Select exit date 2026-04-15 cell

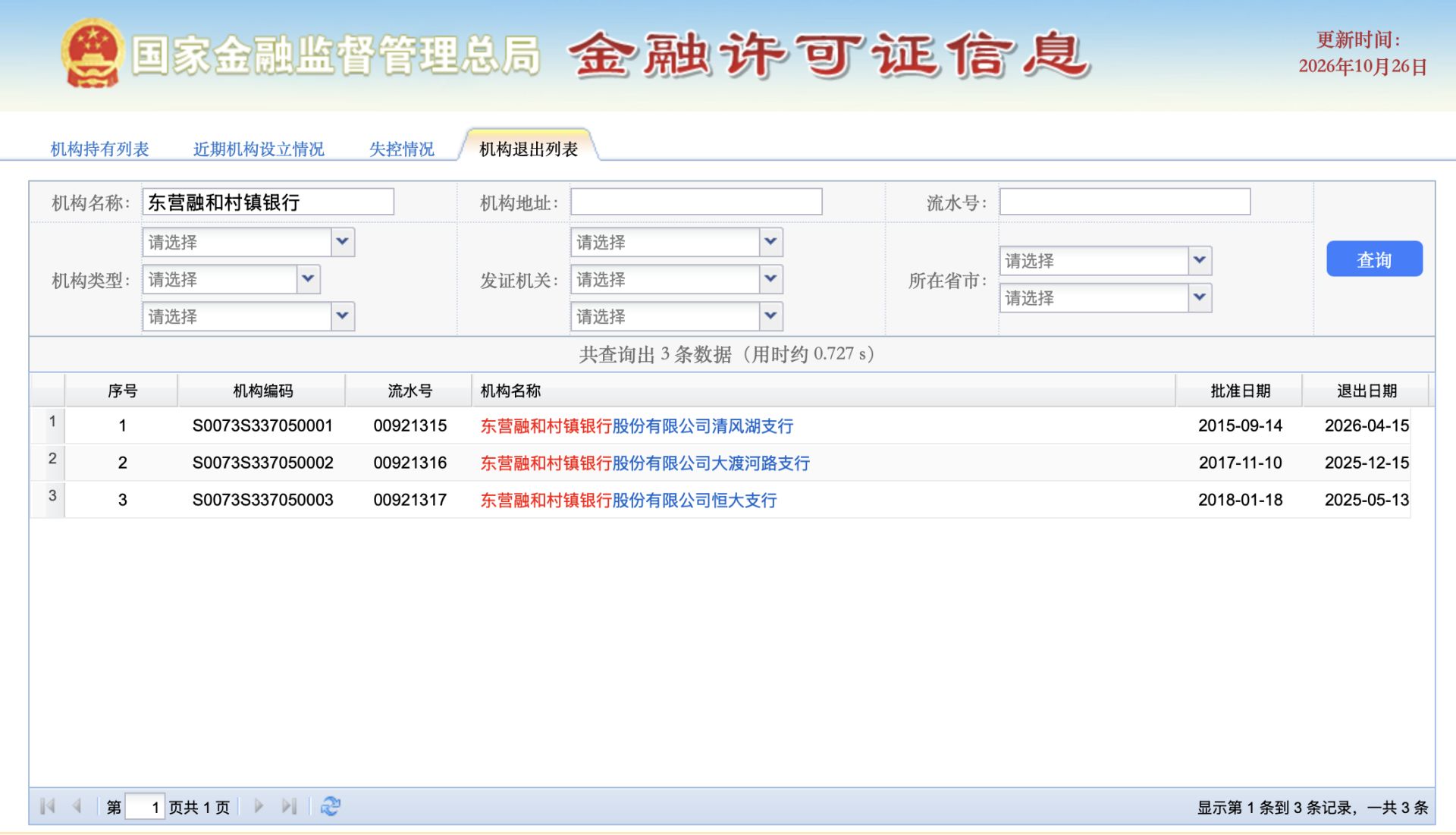point(1367,425)
